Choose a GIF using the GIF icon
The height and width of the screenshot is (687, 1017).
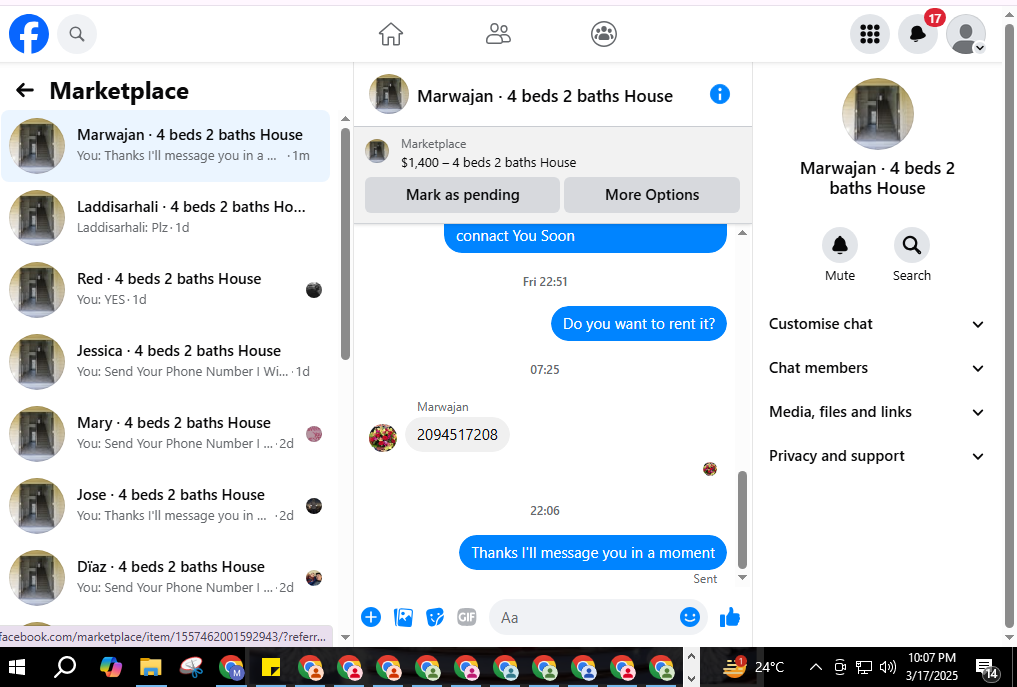click(x=466, y=617)
